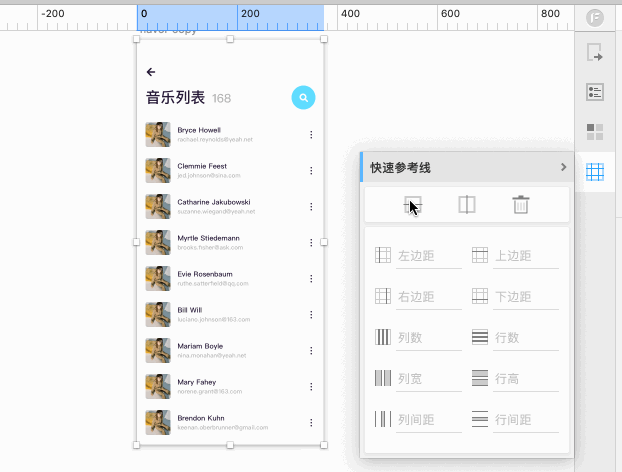Click the column count icon
The image size is (622, 472).
click(x=383, y=337)
